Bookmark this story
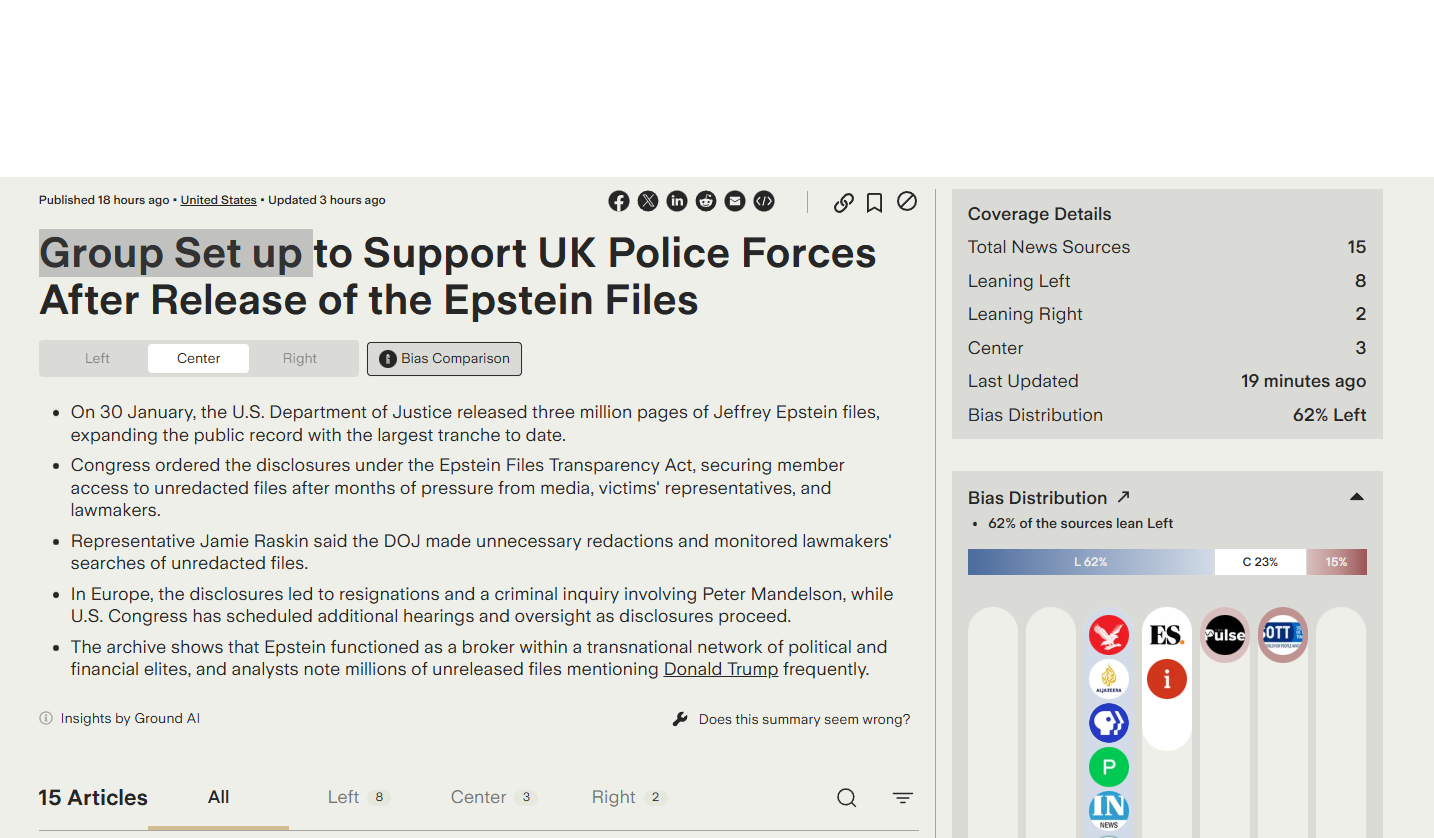 874,202
